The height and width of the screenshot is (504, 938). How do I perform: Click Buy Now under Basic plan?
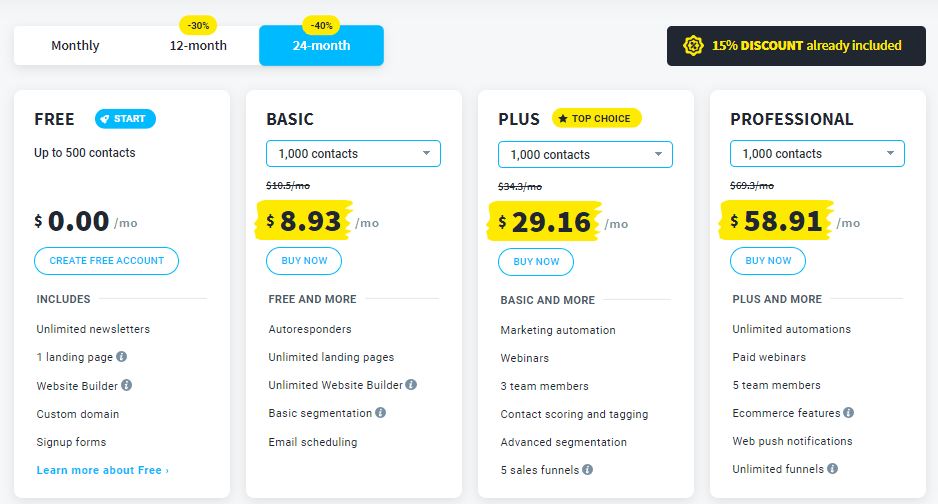click(x=304, y=261)
